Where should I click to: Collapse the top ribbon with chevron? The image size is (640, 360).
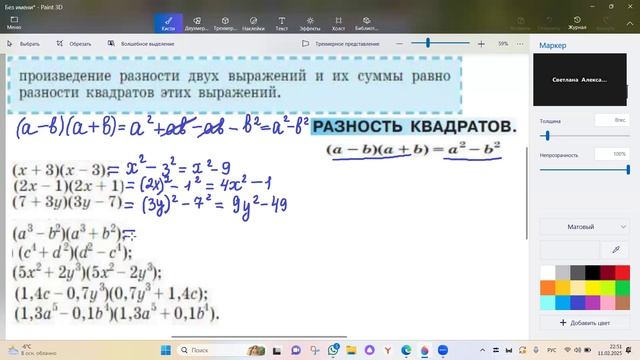[x=630, y=23]
